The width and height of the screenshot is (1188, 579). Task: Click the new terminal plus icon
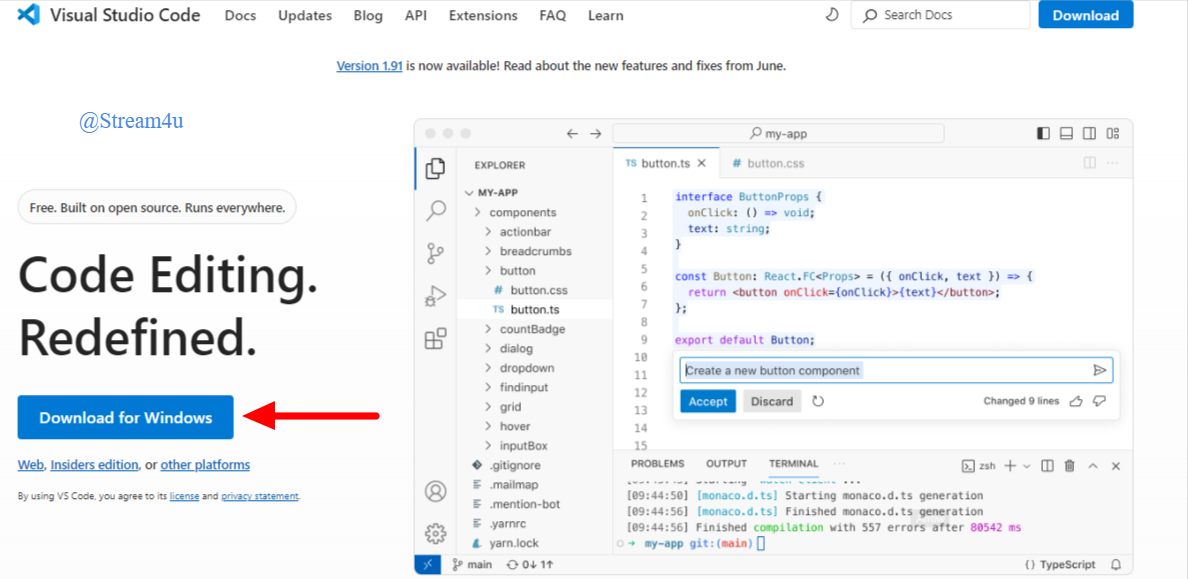[x=1010, y=466]
